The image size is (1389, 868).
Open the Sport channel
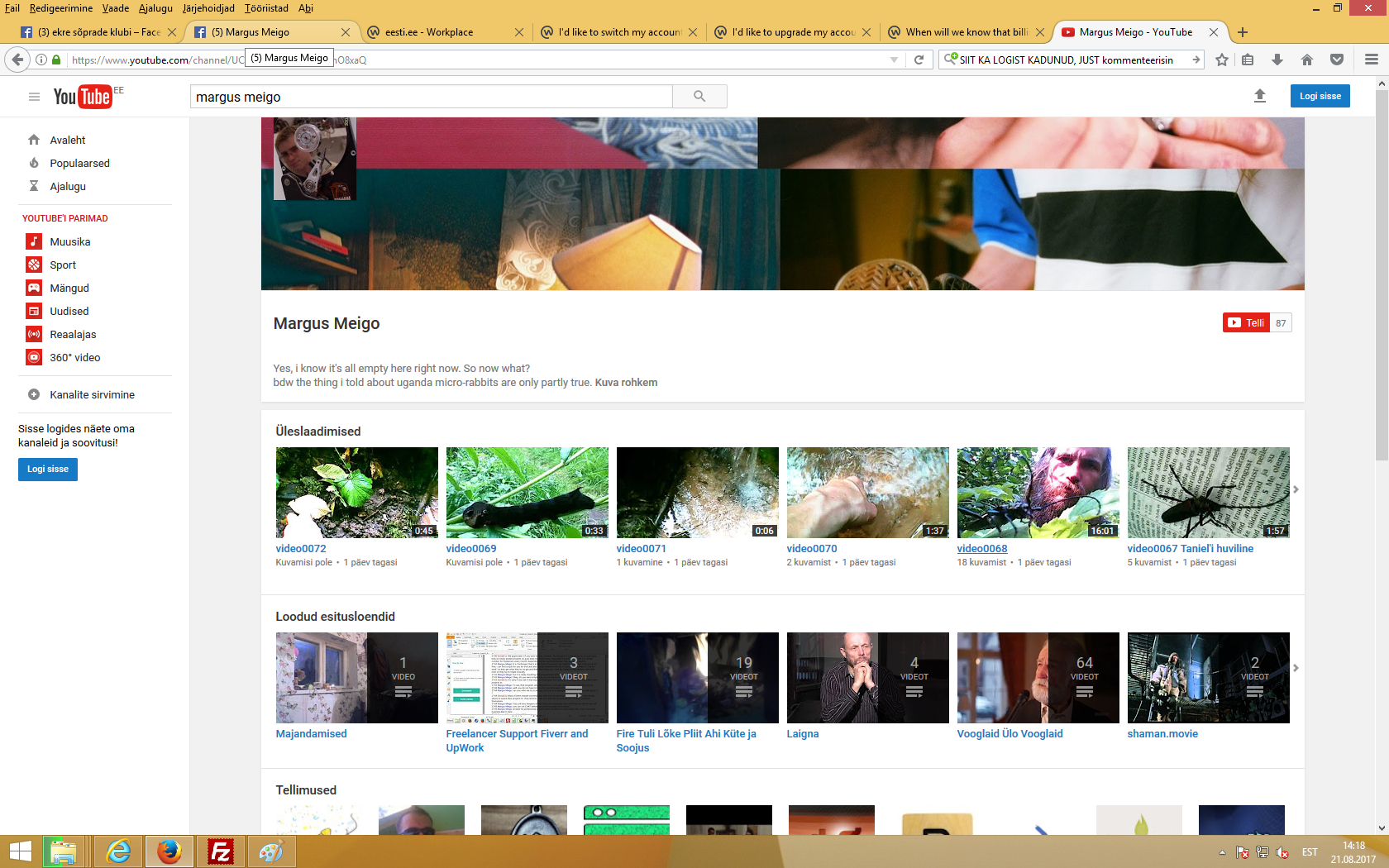pos(51,265)
